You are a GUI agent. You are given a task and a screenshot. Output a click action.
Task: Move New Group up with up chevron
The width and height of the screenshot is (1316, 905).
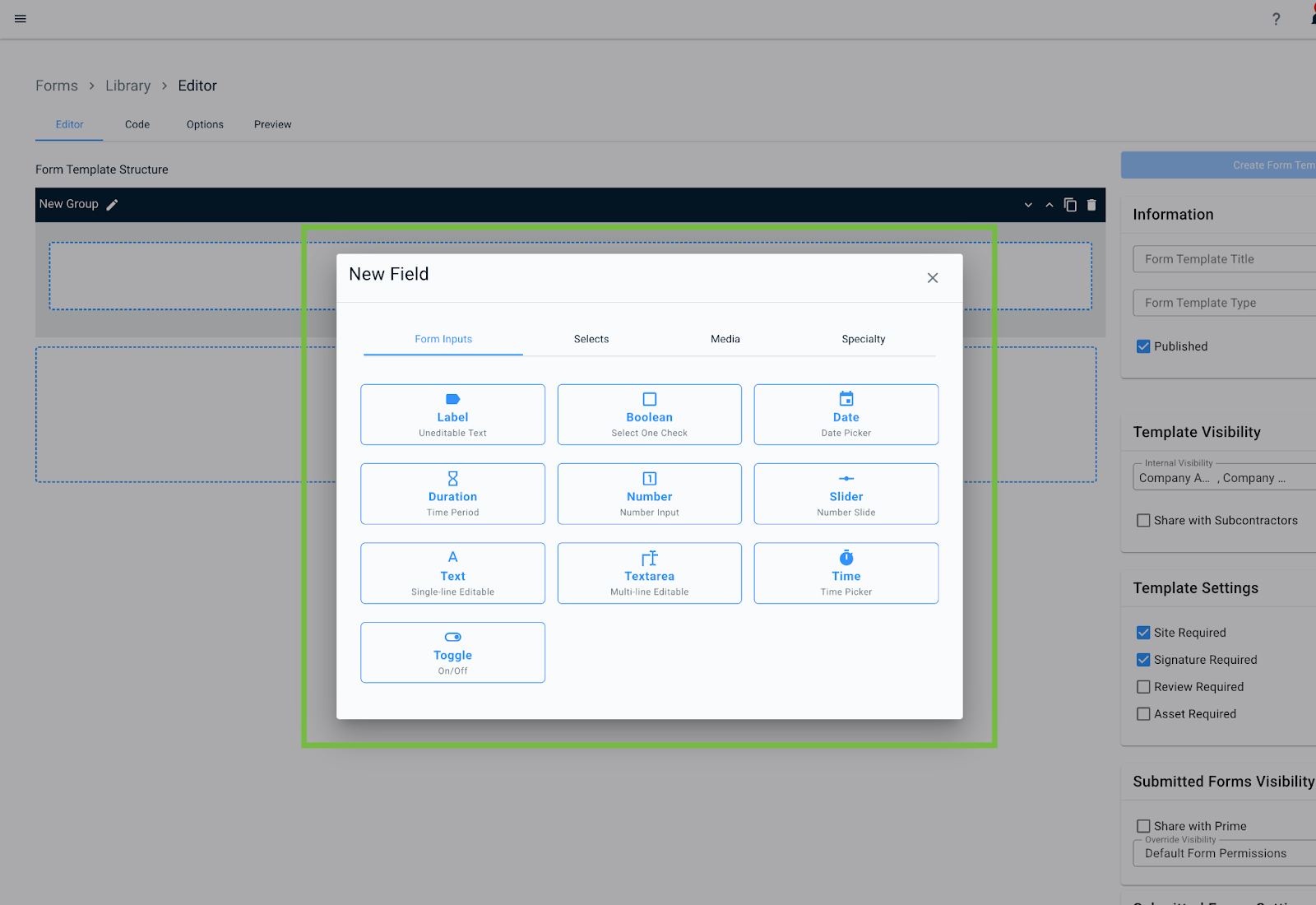click(x=1049, y=205)
